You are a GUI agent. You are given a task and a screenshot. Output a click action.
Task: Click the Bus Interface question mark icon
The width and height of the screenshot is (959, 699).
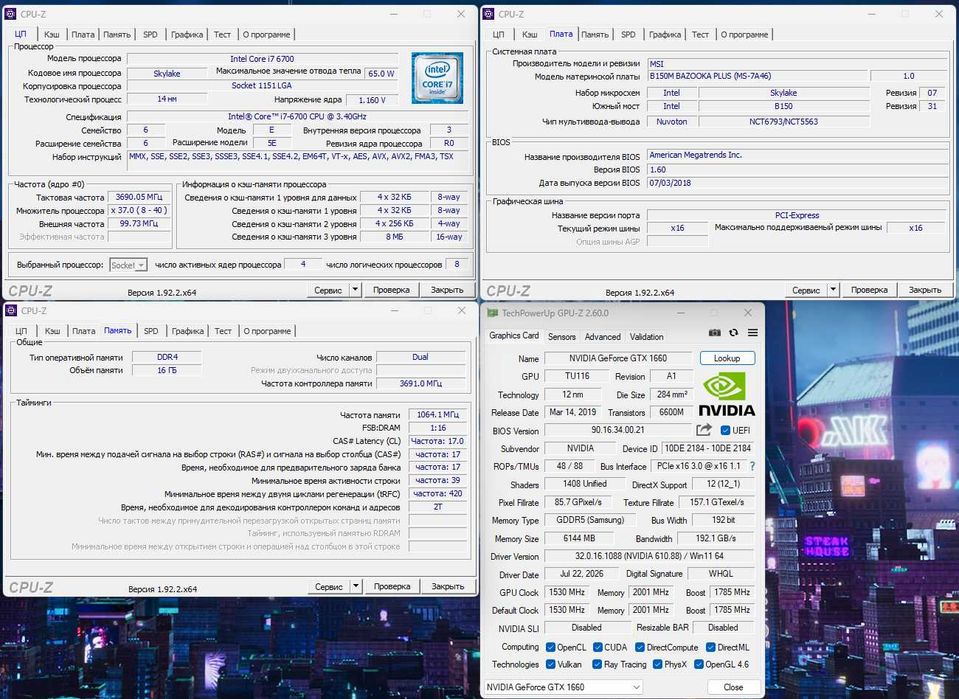tap(752, 466)
